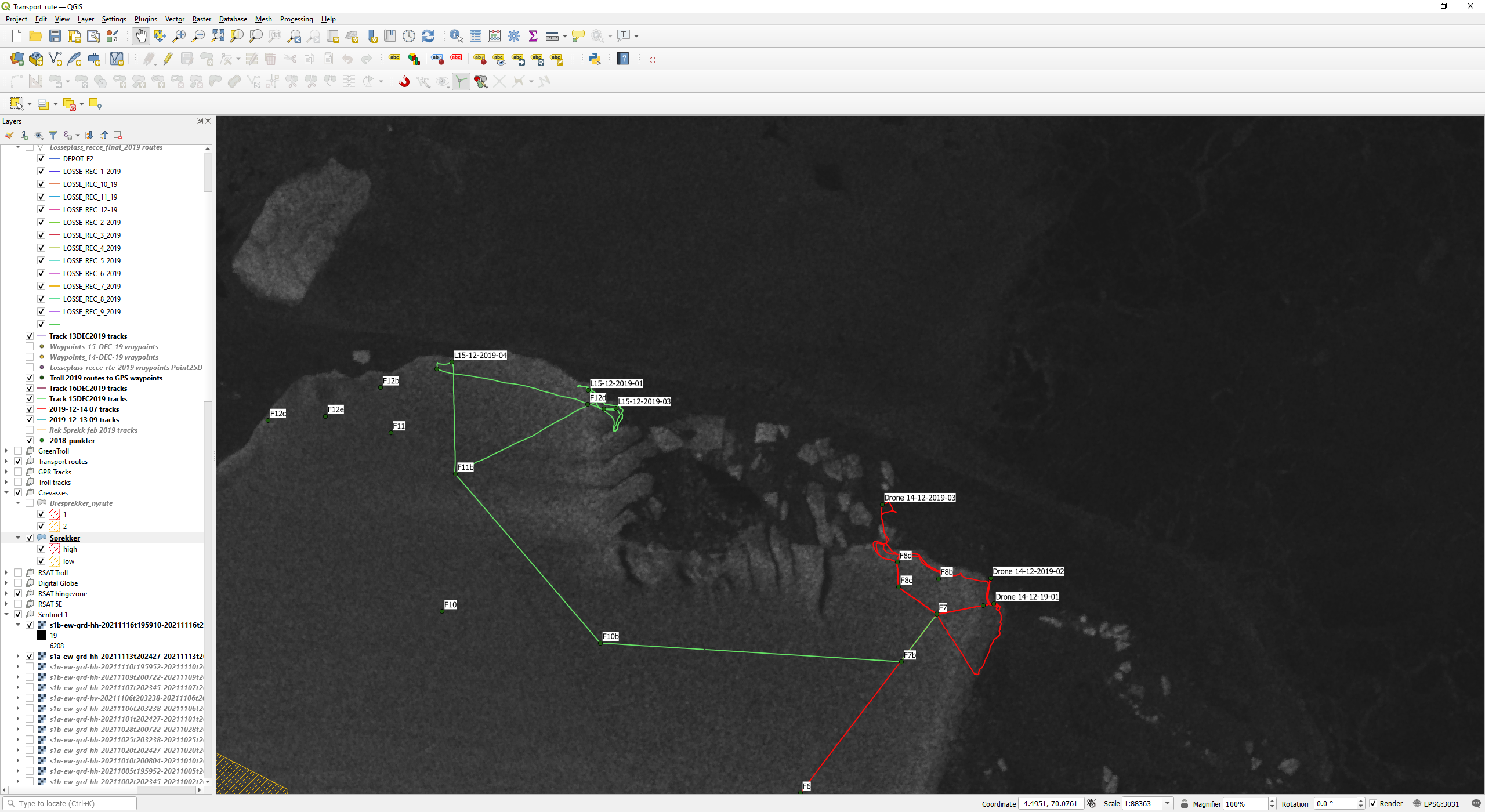The width and height of the screenshot is (1485, 812).
Task: Click the filter legend funnel icon
Action: pyautogui.click(x=53, y=135)
